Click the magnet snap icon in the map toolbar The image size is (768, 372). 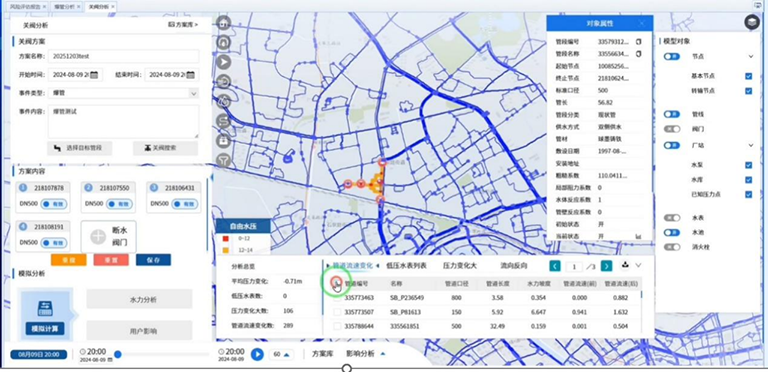(x=224, y=42)
